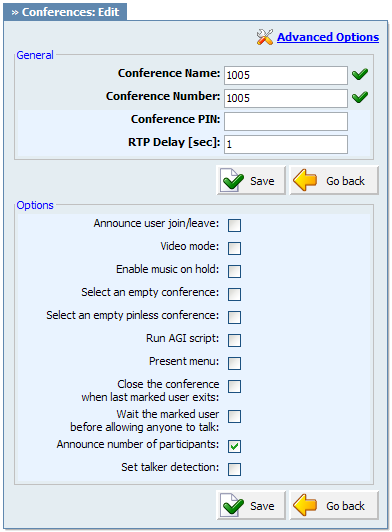This screenshot has height=532, width=392.
Task: Enable Announce user join/leave checkbox
Action: 234,225
